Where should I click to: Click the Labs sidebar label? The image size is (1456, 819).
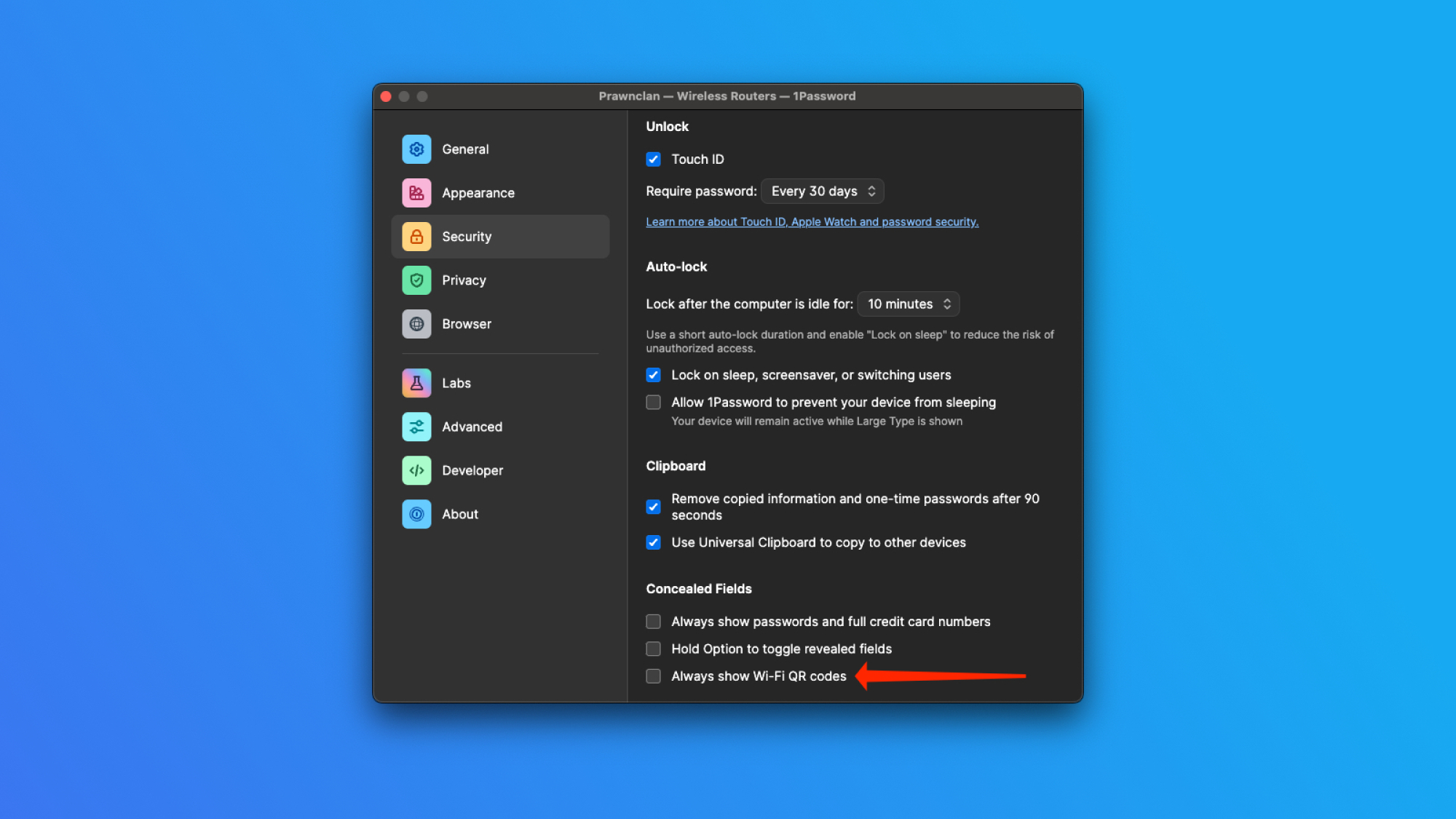point(456,383)
